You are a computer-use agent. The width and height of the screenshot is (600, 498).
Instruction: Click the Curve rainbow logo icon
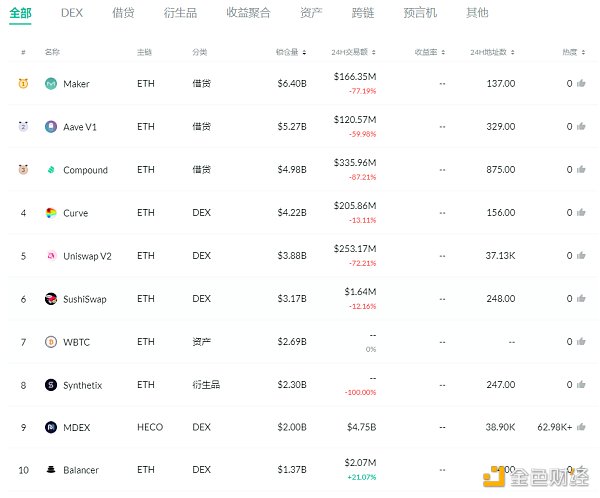click(51, 213)
